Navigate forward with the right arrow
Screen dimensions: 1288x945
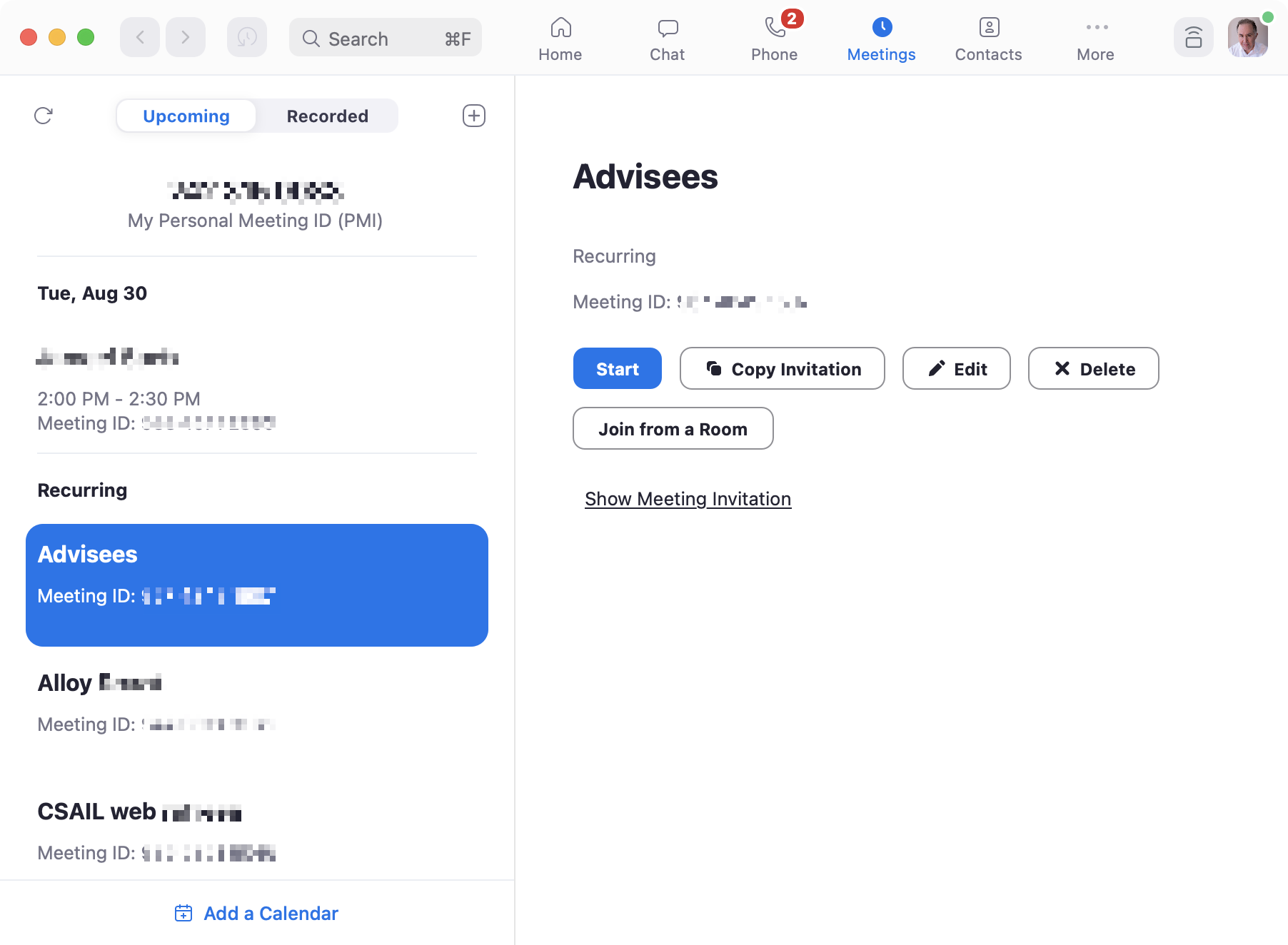[186, 37]
